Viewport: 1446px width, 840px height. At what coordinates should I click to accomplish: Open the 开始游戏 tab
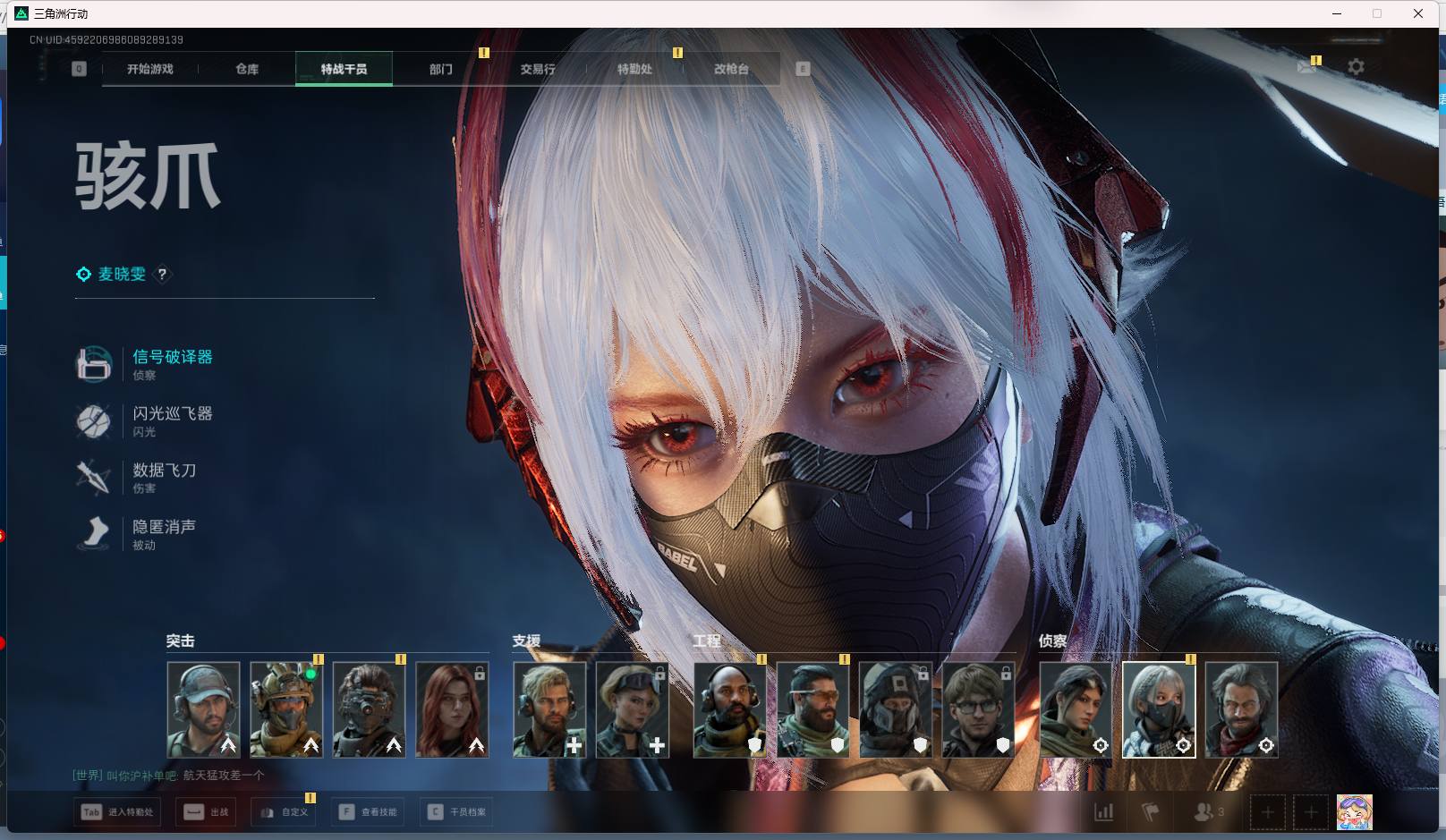pos(150,69)
